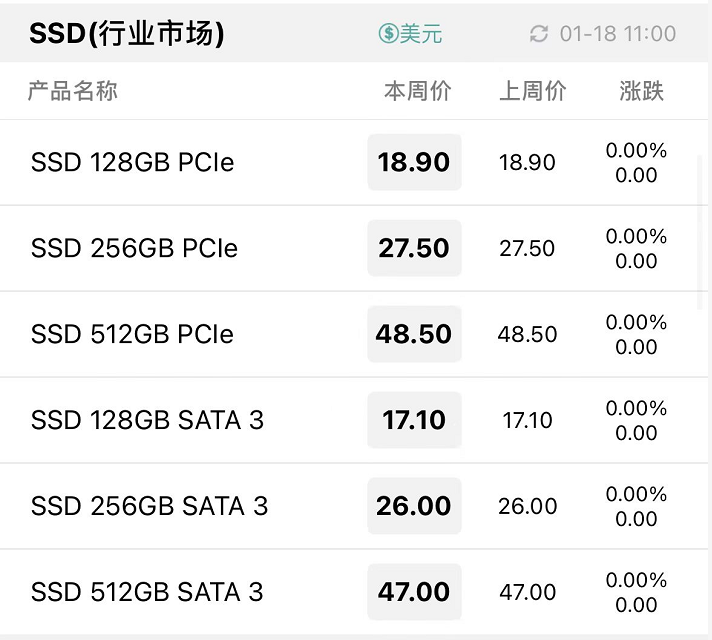The height and width of the screenshot is (640, 712).
Task: Click the vertical scrollbar on right edge
Action: point(699,233)
